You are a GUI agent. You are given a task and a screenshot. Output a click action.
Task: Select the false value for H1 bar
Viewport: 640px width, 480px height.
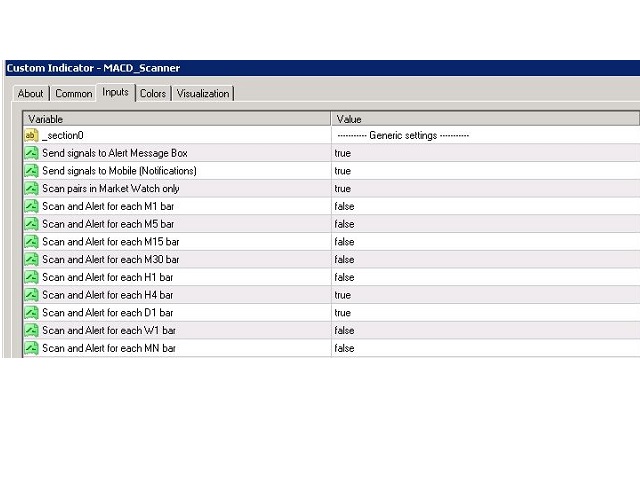[486, 277]
